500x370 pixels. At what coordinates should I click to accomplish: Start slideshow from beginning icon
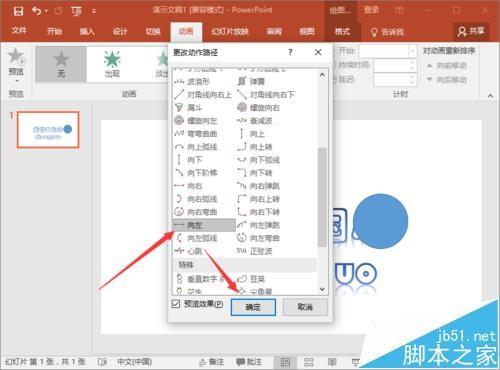[x=77, y=12]
